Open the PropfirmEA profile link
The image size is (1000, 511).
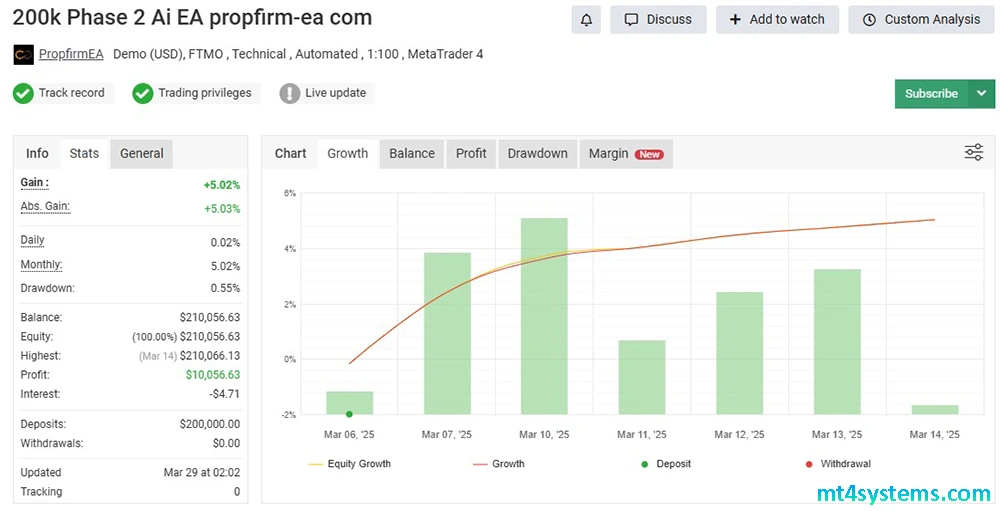[71, 54]
